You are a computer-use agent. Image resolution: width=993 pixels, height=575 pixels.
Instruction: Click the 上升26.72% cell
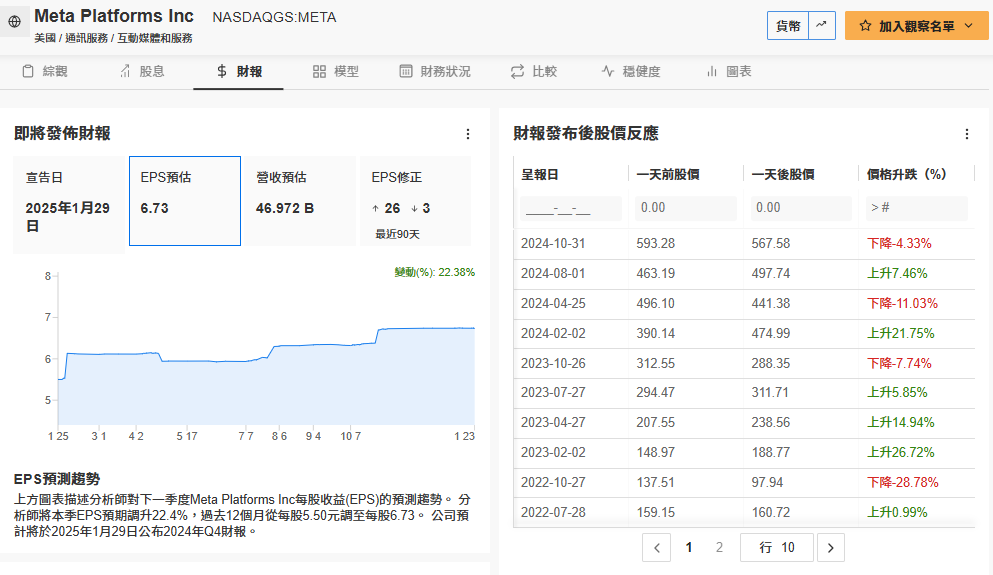point(901,453)
